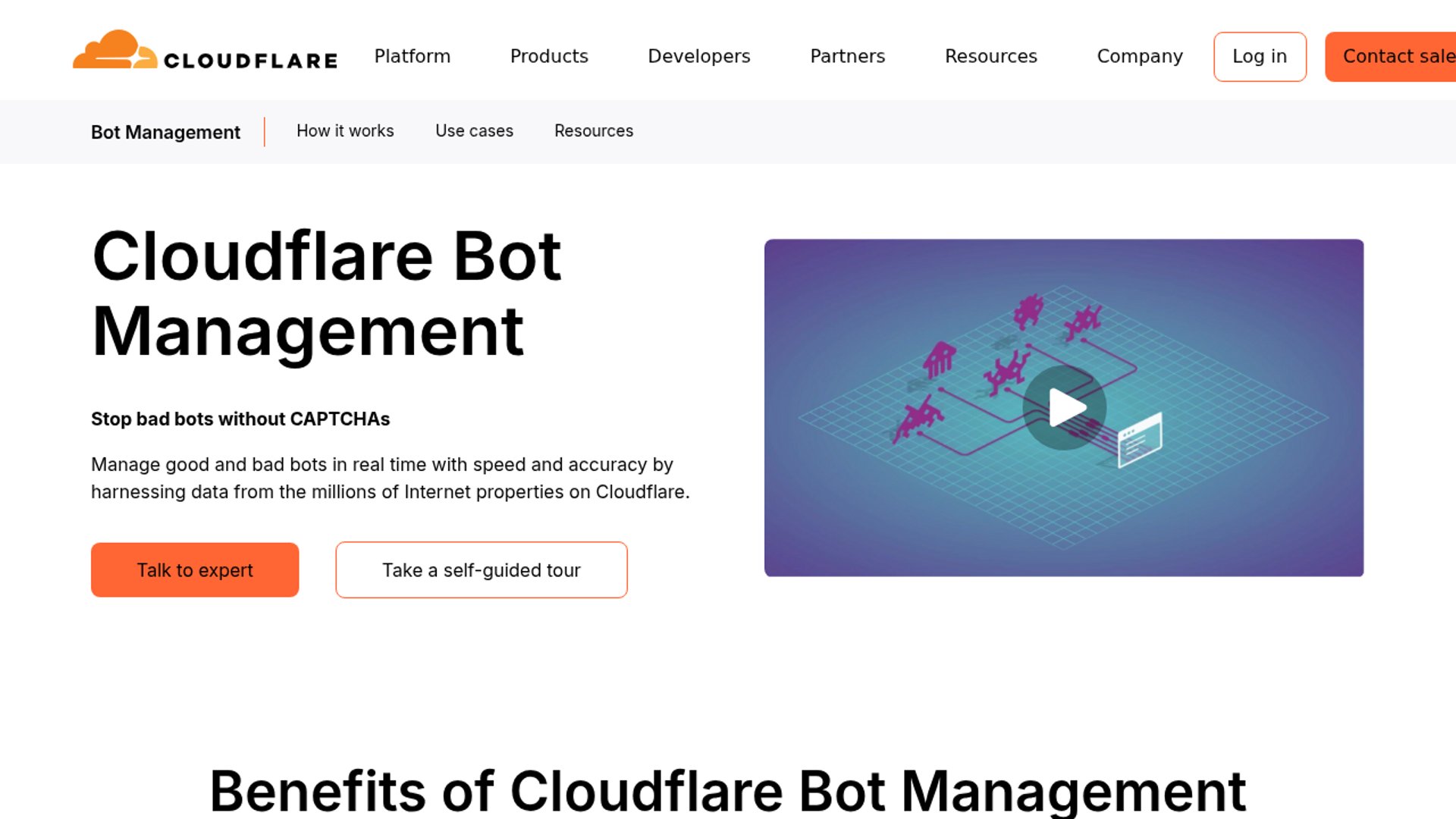Screen dimensions: 1456x819
Task: Open the Platform navigation menu
Action: point(412,56)
